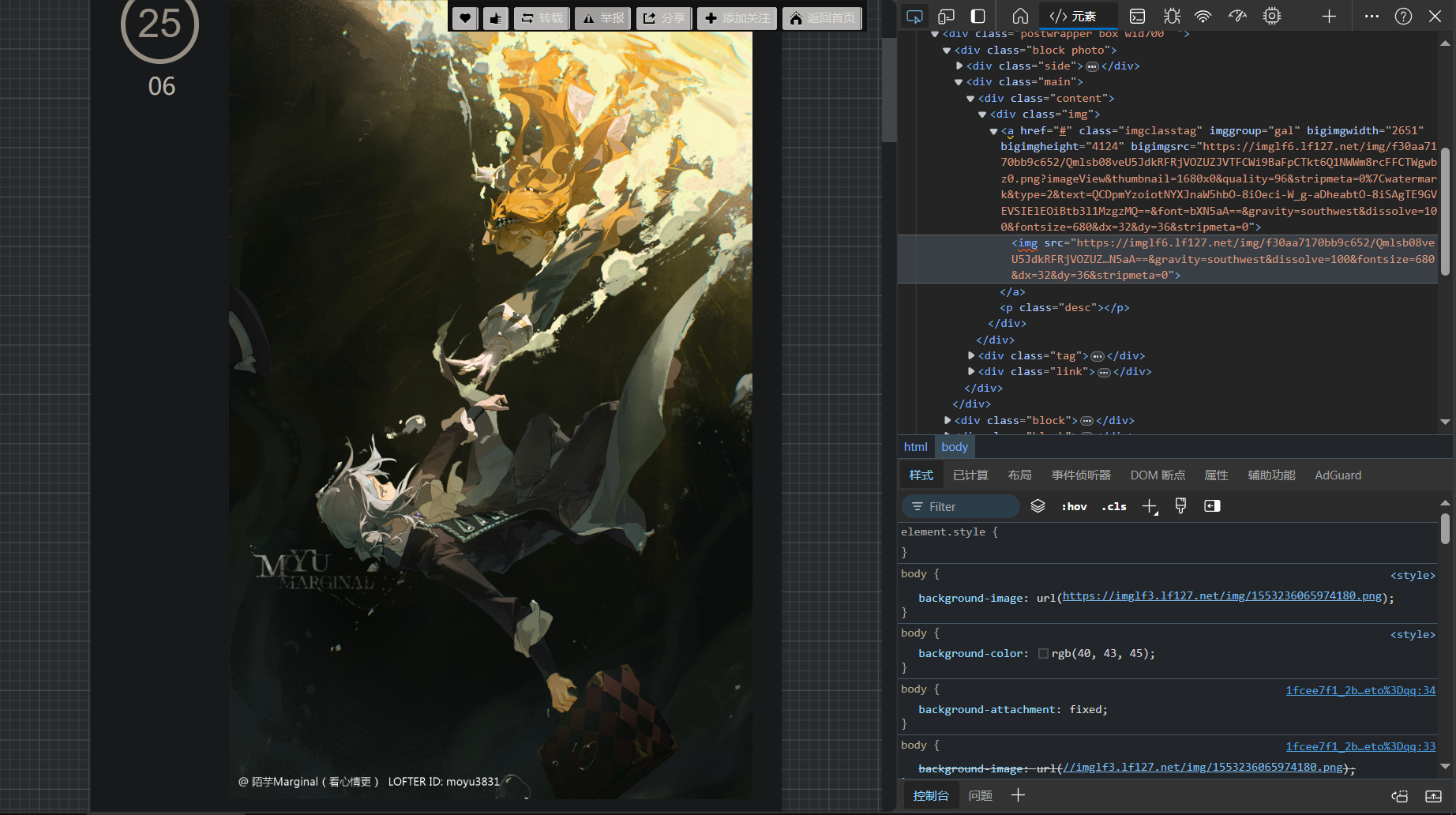Click the heart like button on page
The width and height of the screenshot is (1456, 815).
465,18
